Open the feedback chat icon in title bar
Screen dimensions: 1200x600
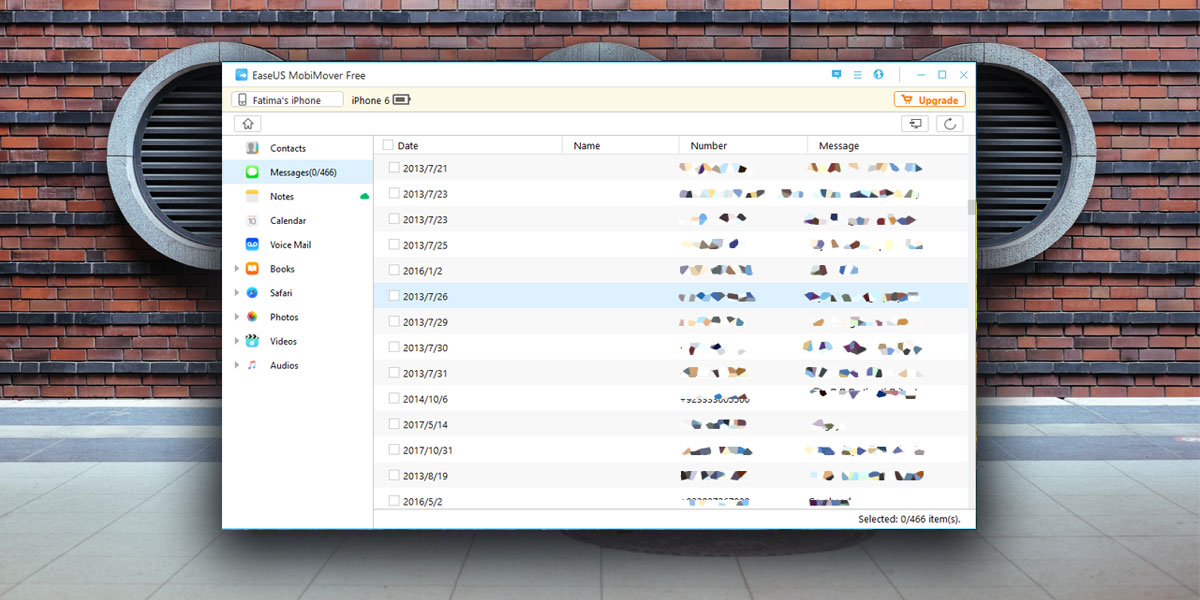(x=836, y=75)
